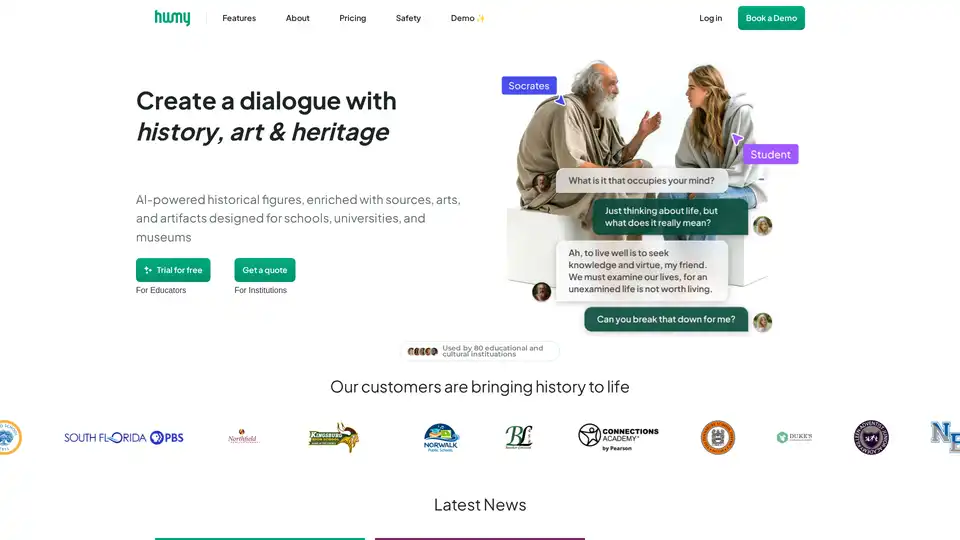Click the Humy logo in the header
This screenshot has width=960, height=540.
[x=172, y=18]
